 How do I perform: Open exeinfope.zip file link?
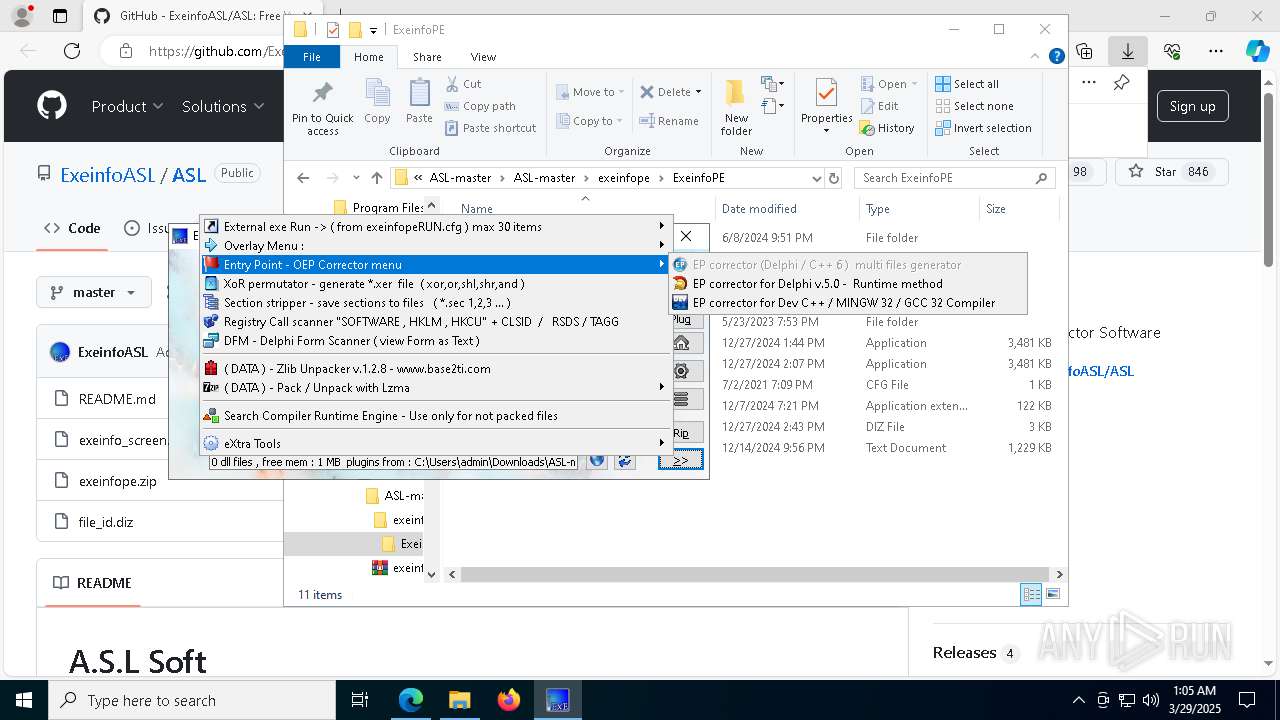pos(118,481)
